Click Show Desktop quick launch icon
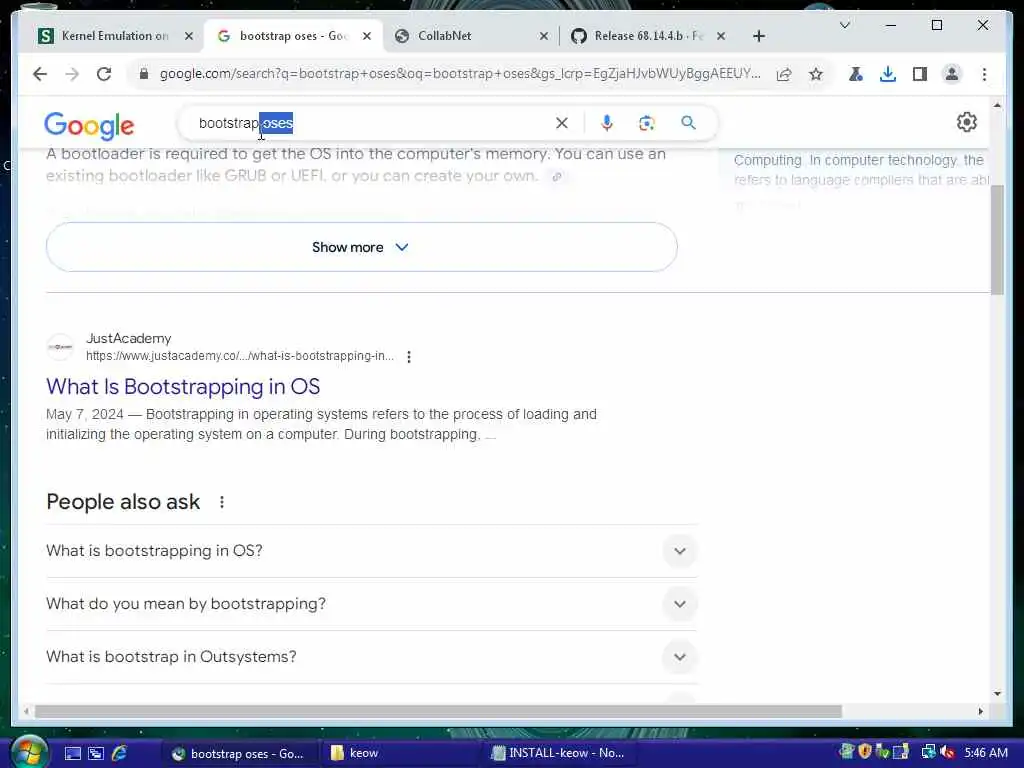 click(72, 753)
